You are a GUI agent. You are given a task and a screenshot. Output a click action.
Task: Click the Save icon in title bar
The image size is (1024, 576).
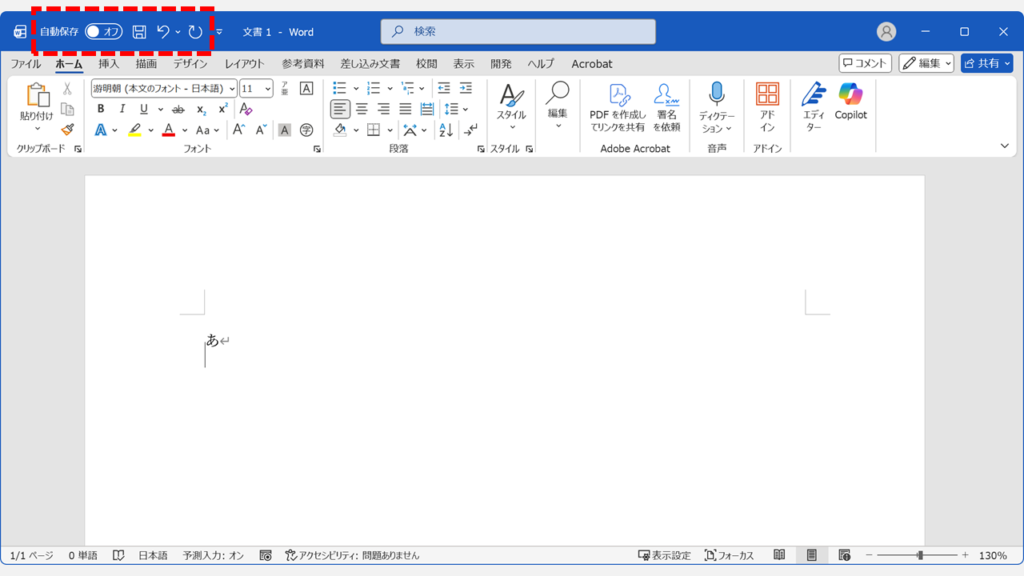pos(139,32)
